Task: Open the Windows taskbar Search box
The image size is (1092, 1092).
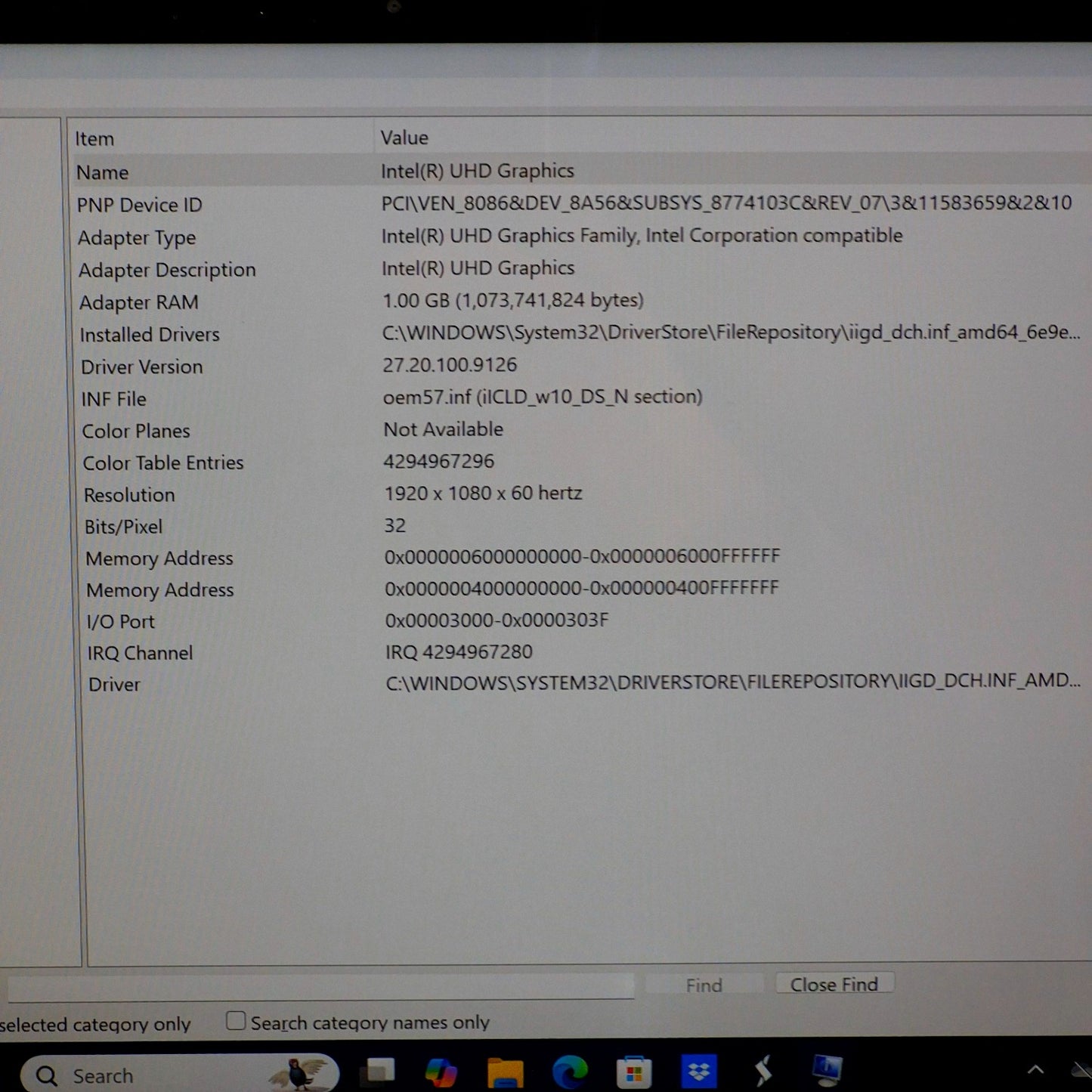Action: click(x=180, y=1074)
